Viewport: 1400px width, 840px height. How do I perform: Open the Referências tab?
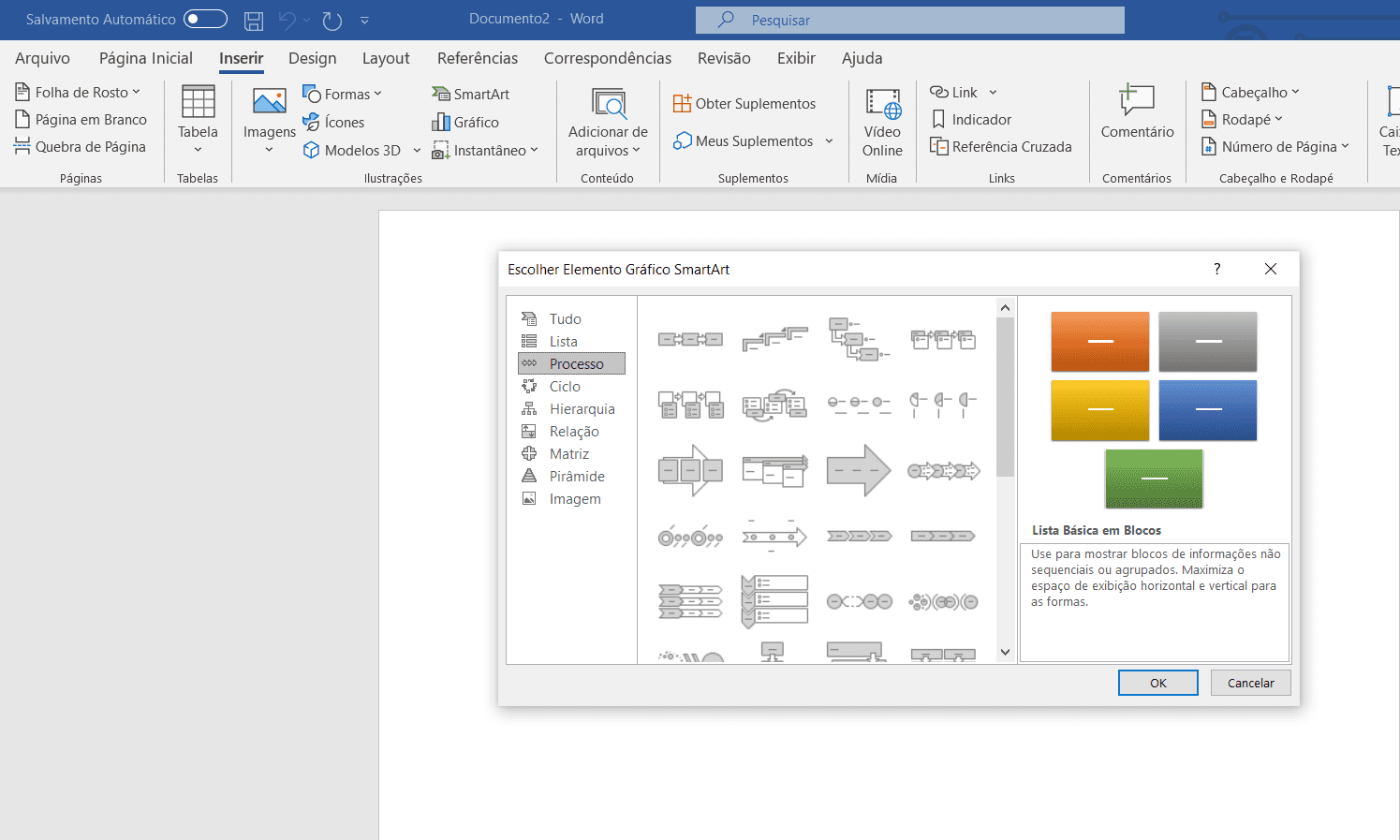pyautogui.click(x=477, y=58)
